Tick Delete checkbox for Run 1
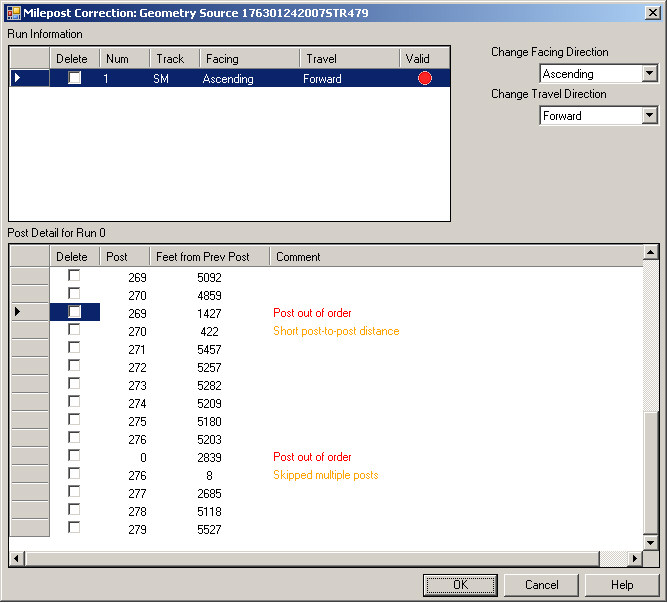 [74, 79]
